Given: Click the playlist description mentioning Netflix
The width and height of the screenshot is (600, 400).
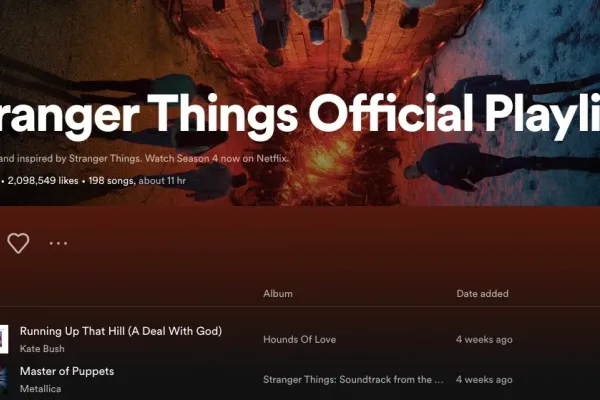Looking at the screenshot, I should pyautogui.click(x=144, y=158).
